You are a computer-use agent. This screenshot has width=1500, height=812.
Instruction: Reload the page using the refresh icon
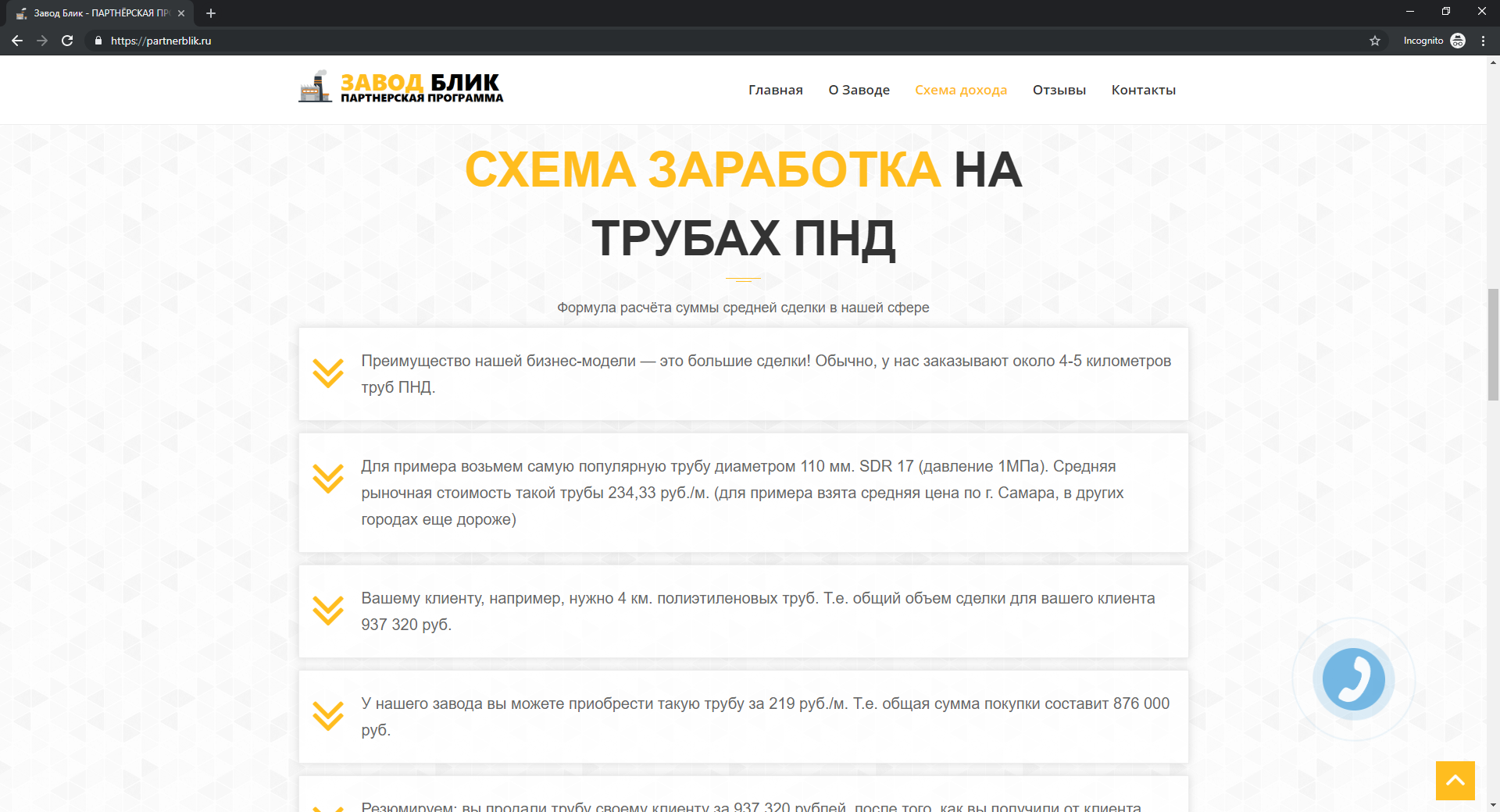coord(67,41)
